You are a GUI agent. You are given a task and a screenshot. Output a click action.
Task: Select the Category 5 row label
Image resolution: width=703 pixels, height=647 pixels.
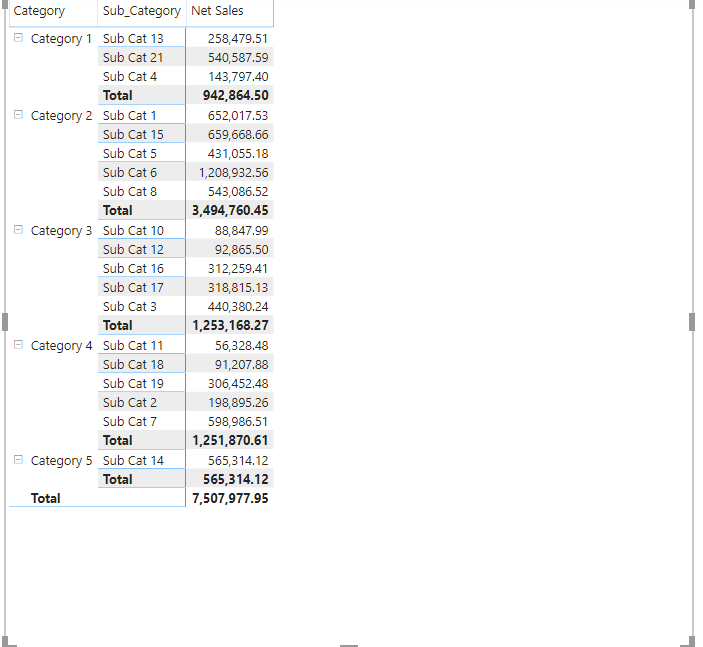click(61, 461)
